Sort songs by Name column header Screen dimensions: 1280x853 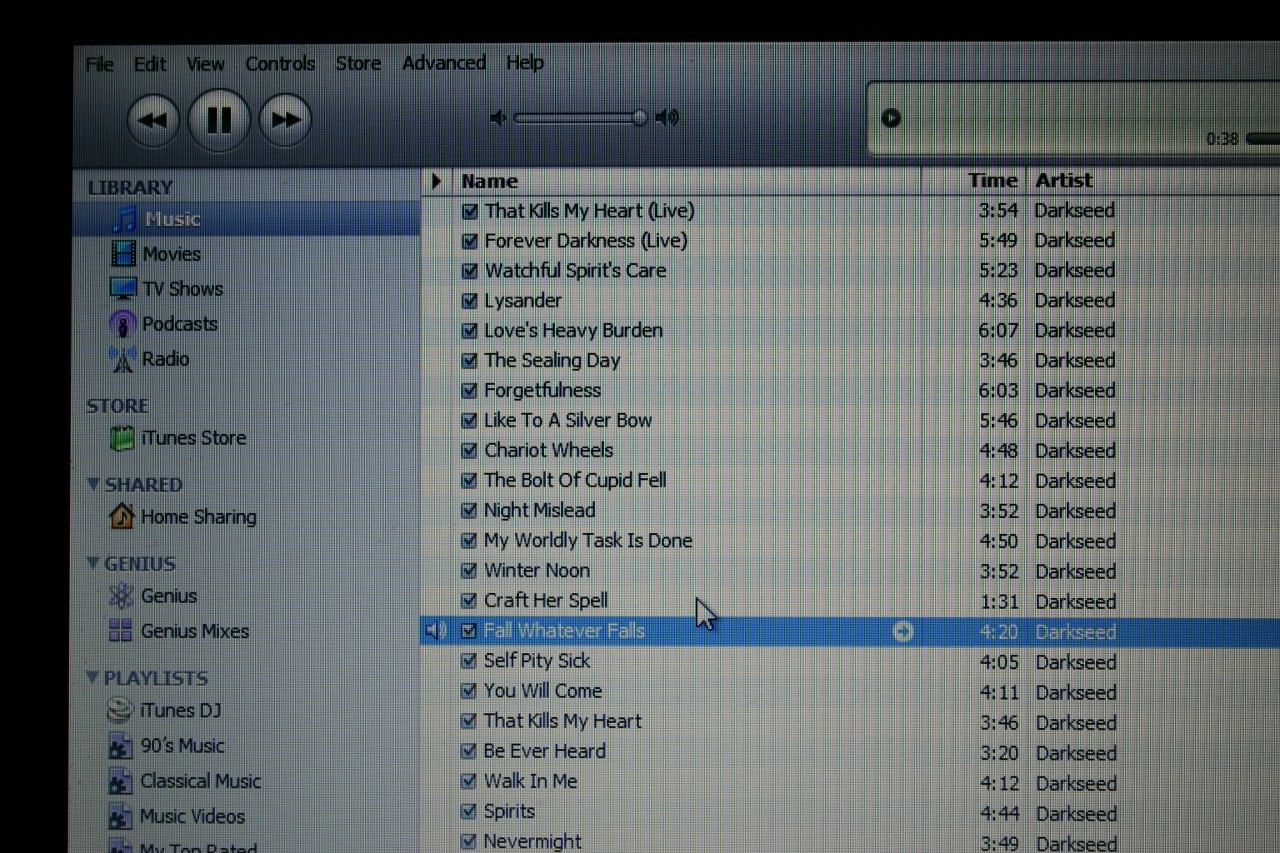click(x=687, y=181)
